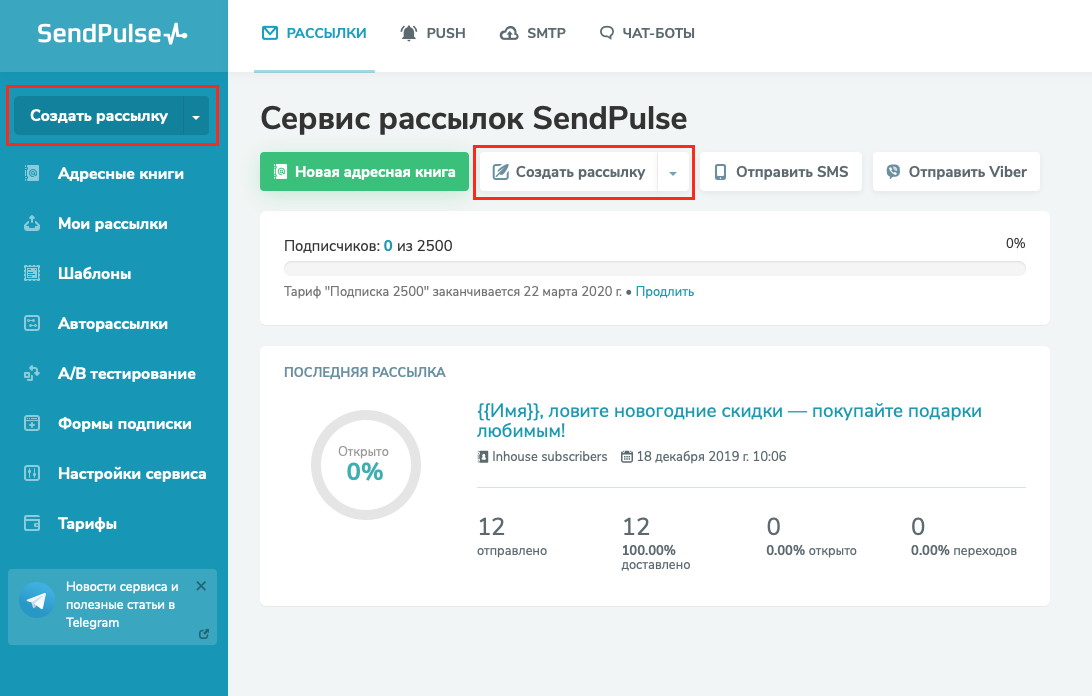Viewport: 1092px width, 696px height.
Task: Click the envelope icon by Рассылки
Action: (x=270, y=33)
